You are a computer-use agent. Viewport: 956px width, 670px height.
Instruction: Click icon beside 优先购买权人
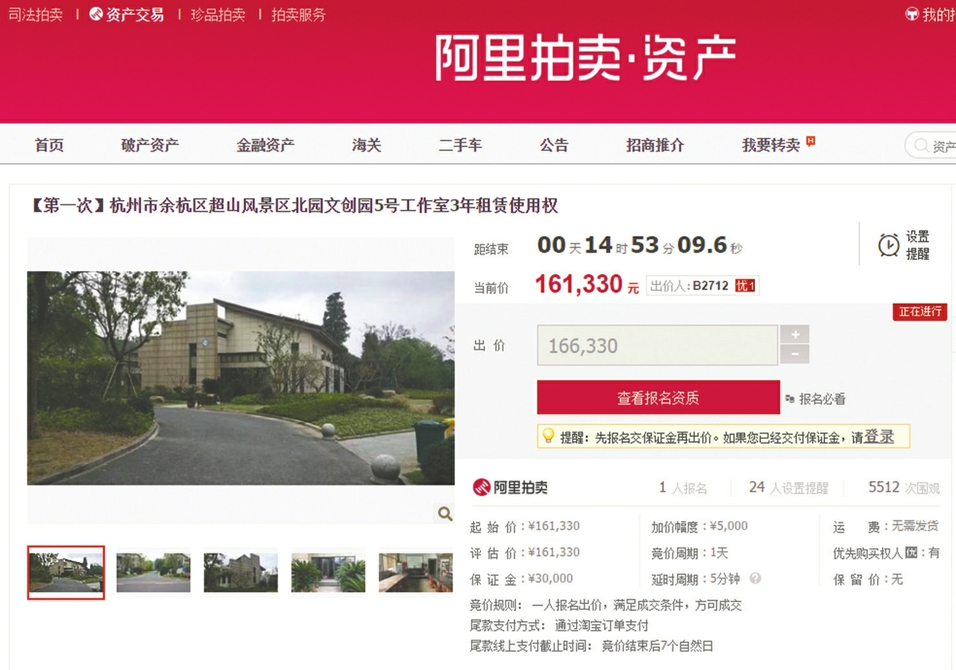pos(911,552)
